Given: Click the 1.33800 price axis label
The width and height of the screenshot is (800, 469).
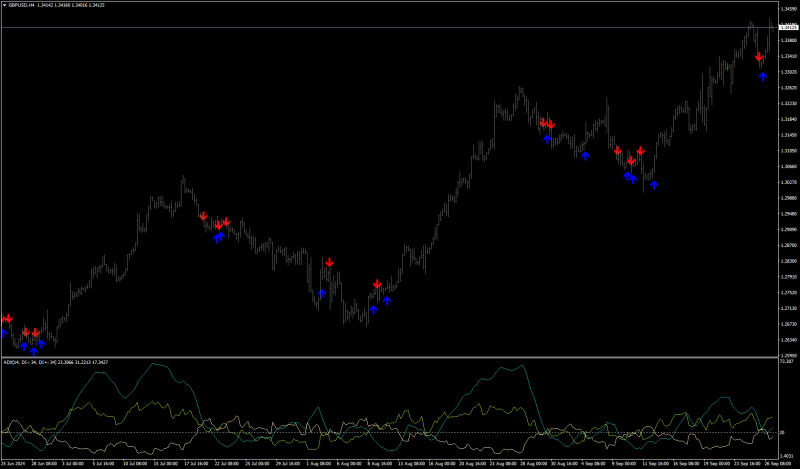Looking at the screenshot, I should pos(789,40).
